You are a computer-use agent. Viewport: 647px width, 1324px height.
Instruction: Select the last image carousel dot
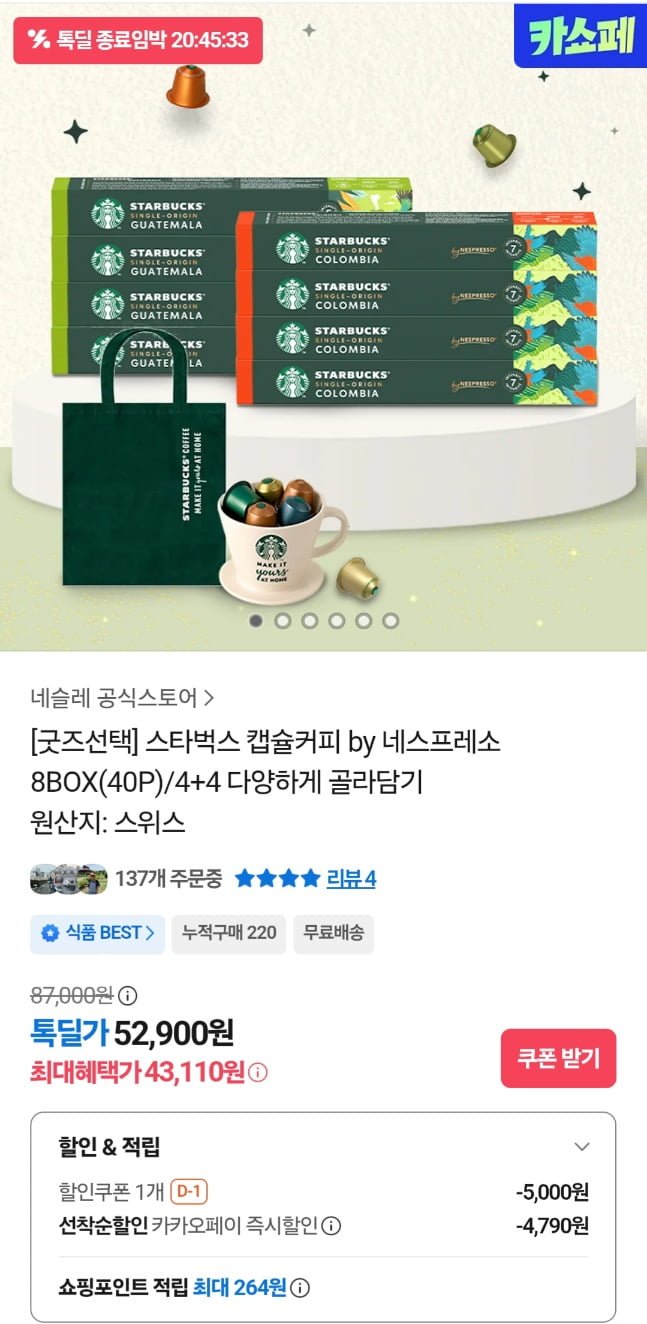391,621
